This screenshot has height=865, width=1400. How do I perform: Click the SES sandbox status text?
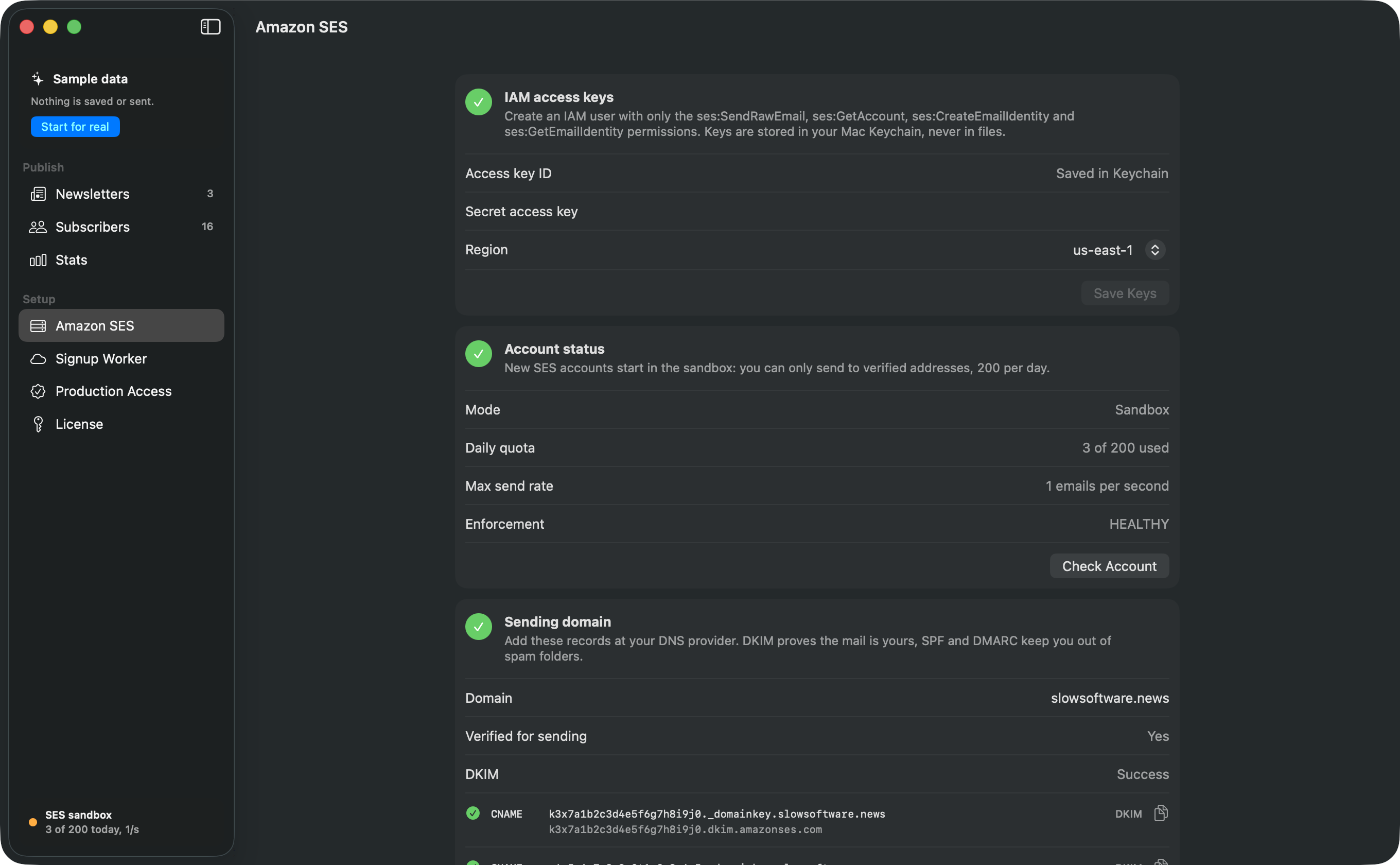[x=78, y=815]
